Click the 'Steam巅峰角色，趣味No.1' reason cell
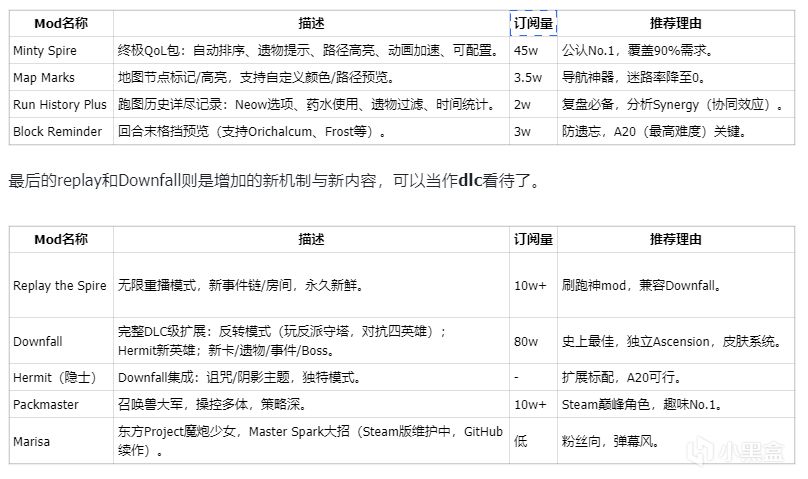 point(676,404)
